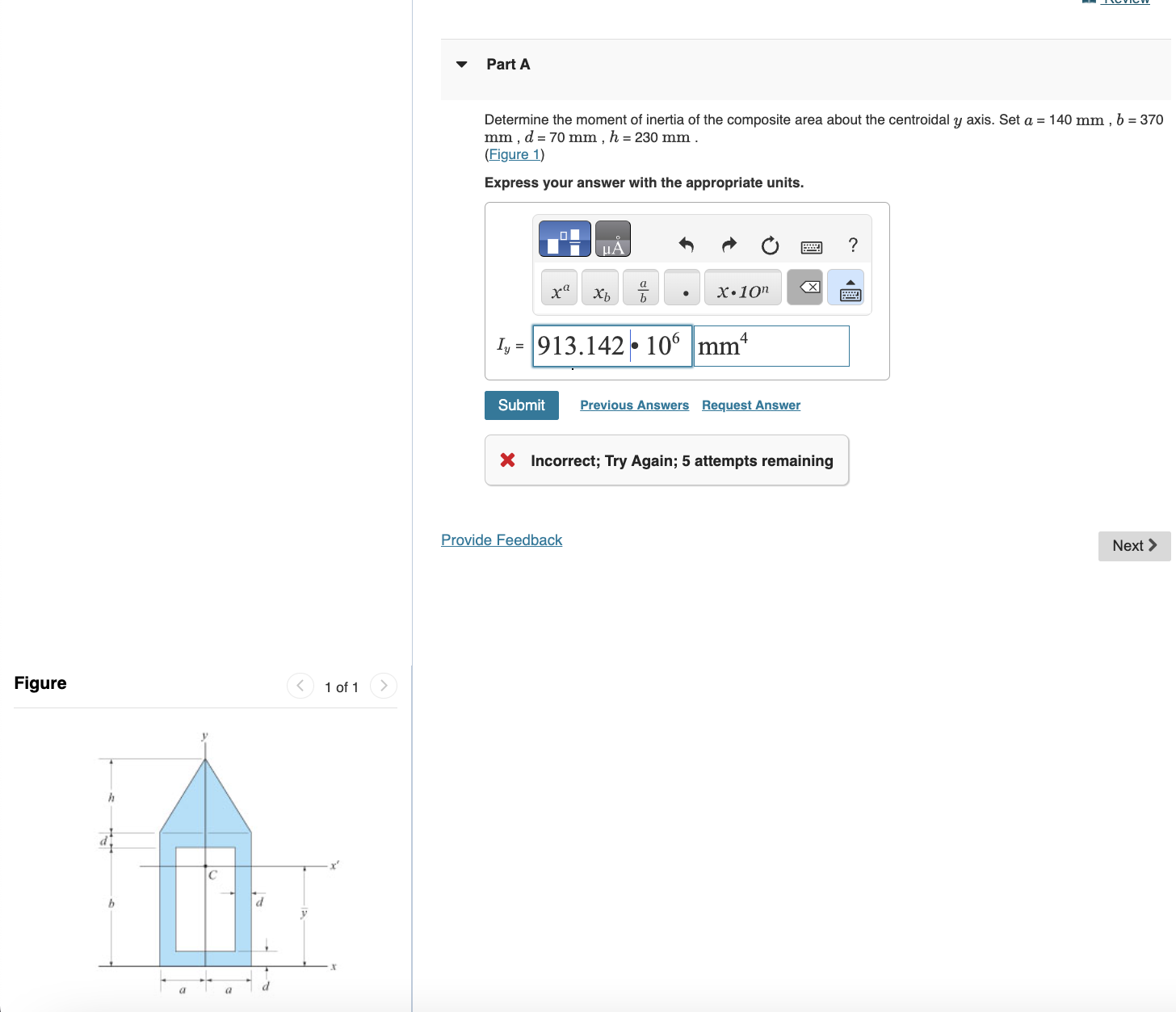Open the keyboard shortcuts panel

pyautogui.click(x=811, y=246)
